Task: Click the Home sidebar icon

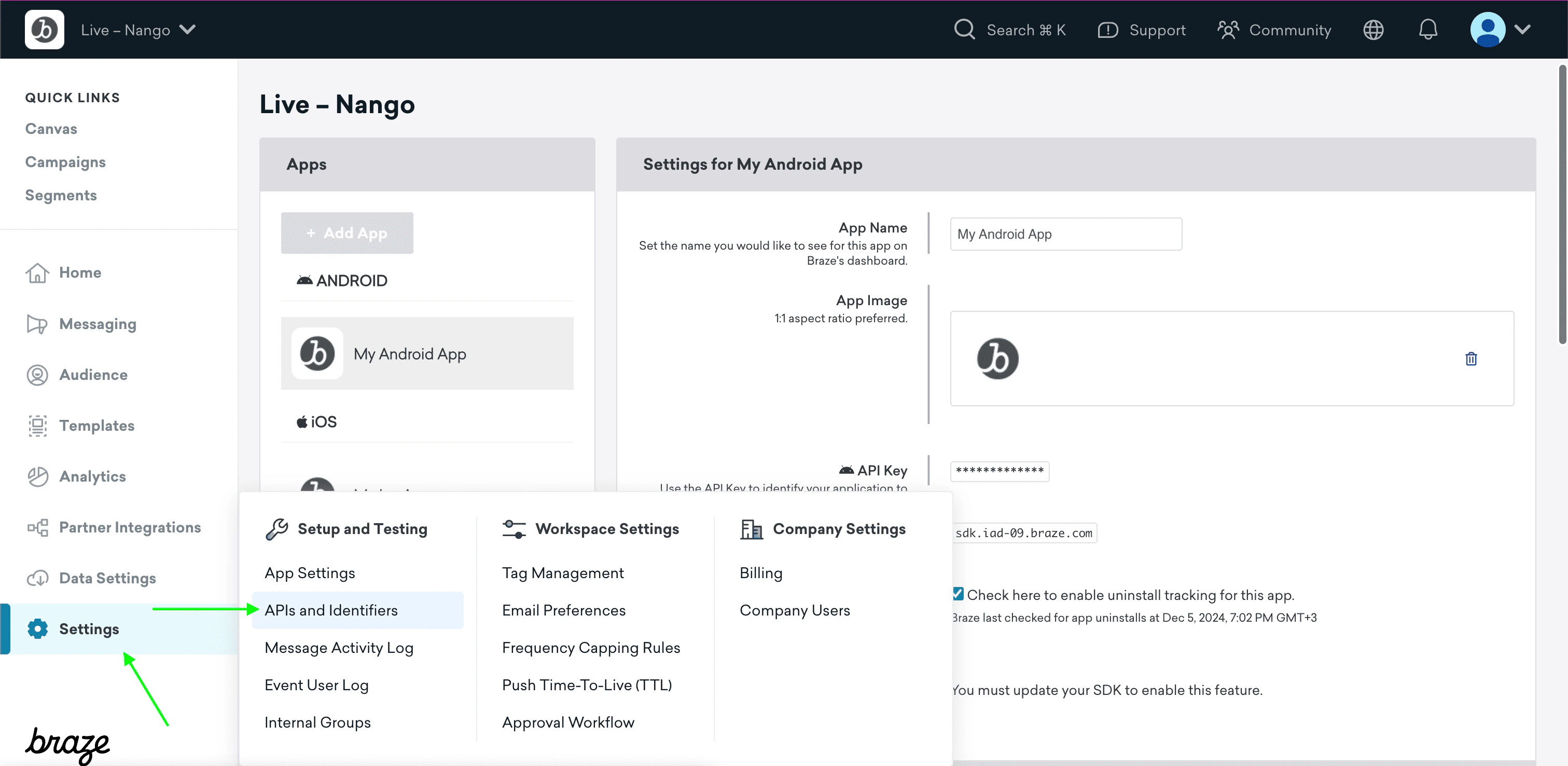Action: click(x=37, y=273)
